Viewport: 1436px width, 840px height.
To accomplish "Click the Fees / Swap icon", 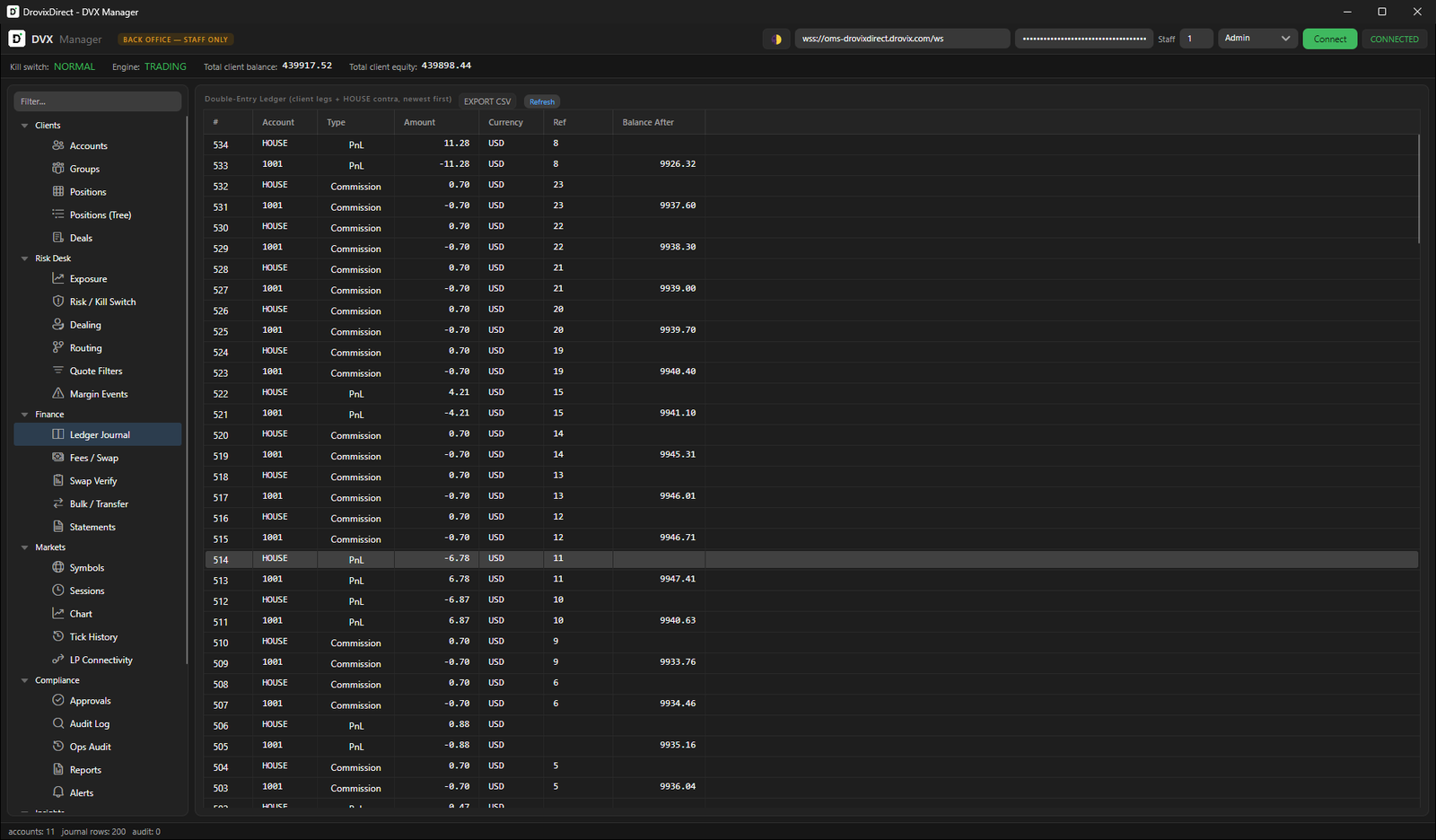I will (x=58, y=458).
